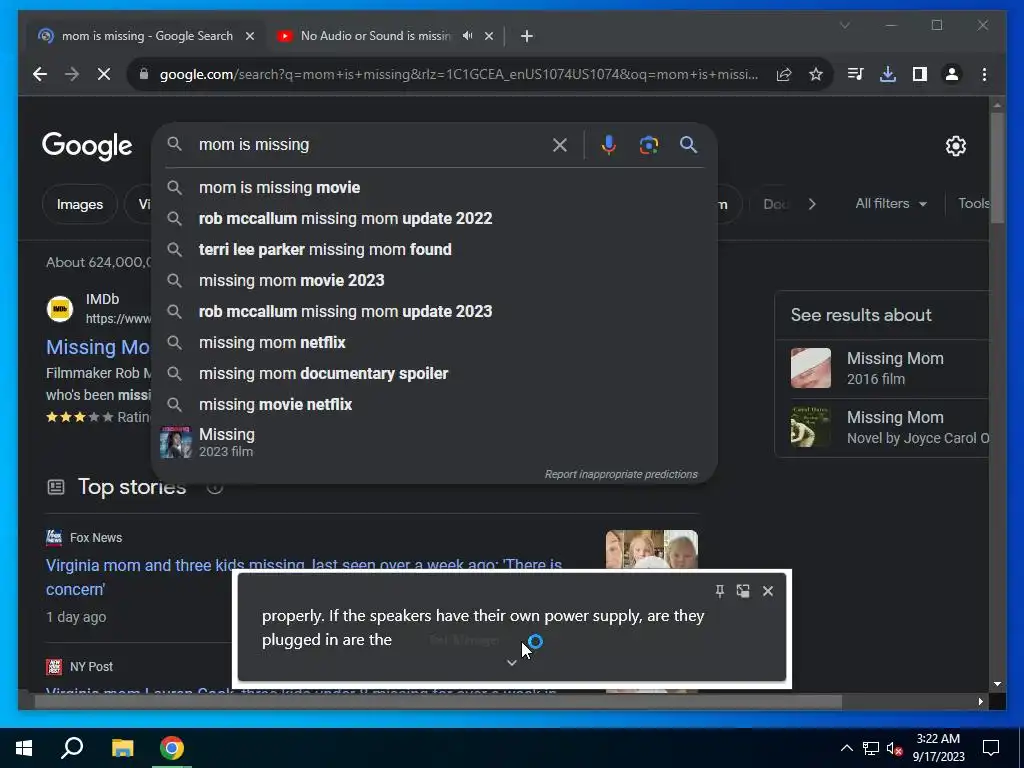
Task: Click the live caption pop-out window icon
Action: coord(743,591)
